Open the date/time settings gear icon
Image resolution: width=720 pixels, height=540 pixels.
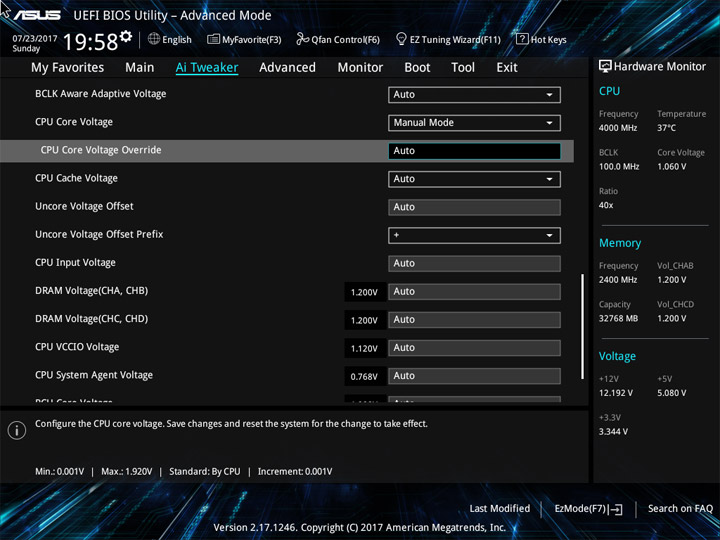tap(126, 37)
